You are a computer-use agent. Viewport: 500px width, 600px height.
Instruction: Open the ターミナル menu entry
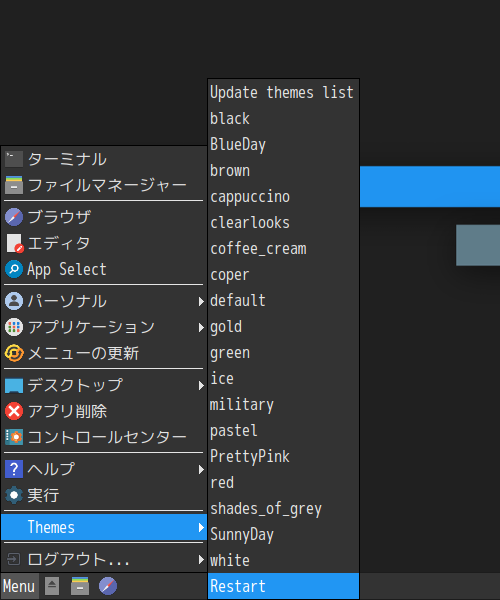[x=104, y=159]
